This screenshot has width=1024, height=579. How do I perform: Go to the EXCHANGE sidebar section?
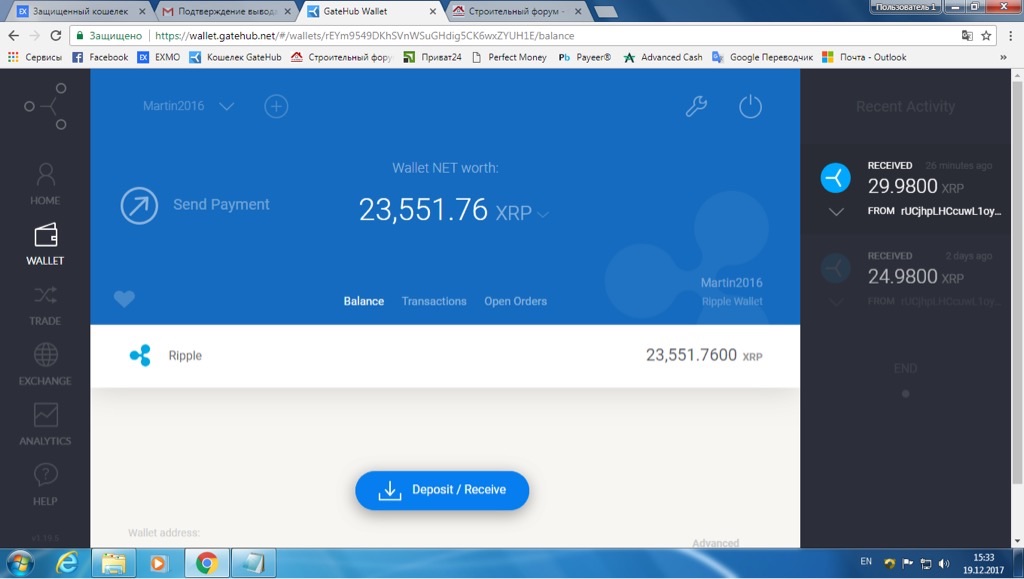pyautogui.click(x=45, y=364)
